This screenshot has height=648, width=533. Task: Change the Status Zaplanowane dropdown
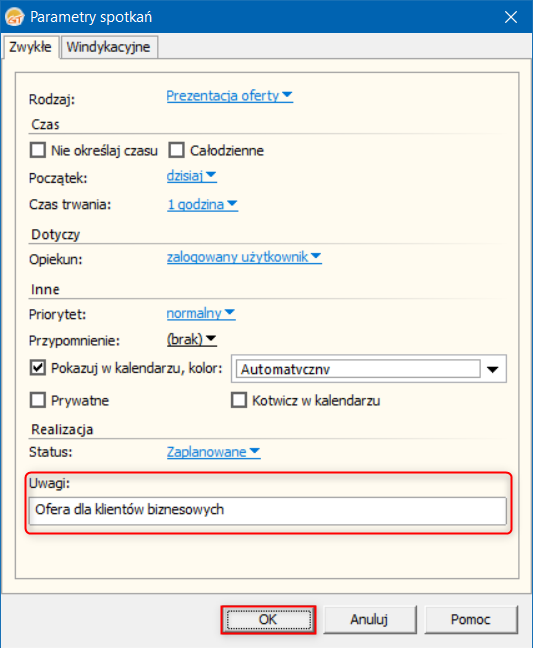tap(214, 452)
